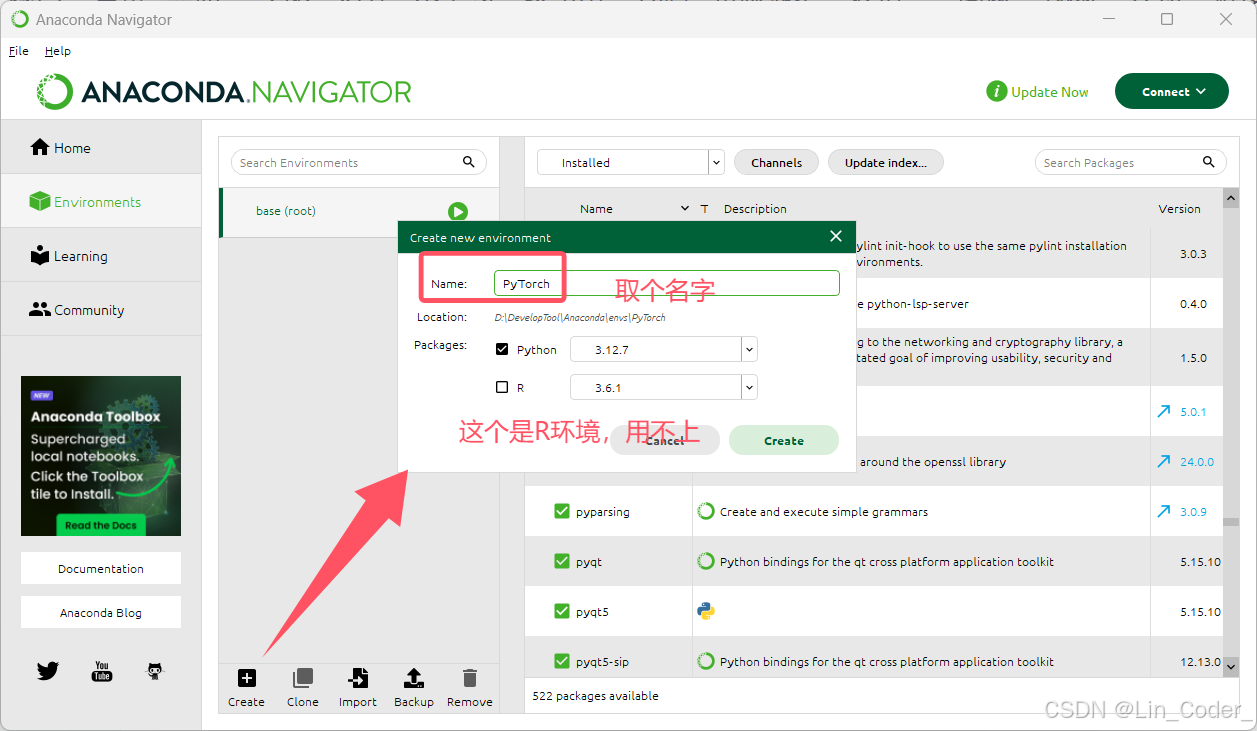Click the Remove environment trash icon
This screenshot has width=1257, height=731.
(x=470, y=678)
